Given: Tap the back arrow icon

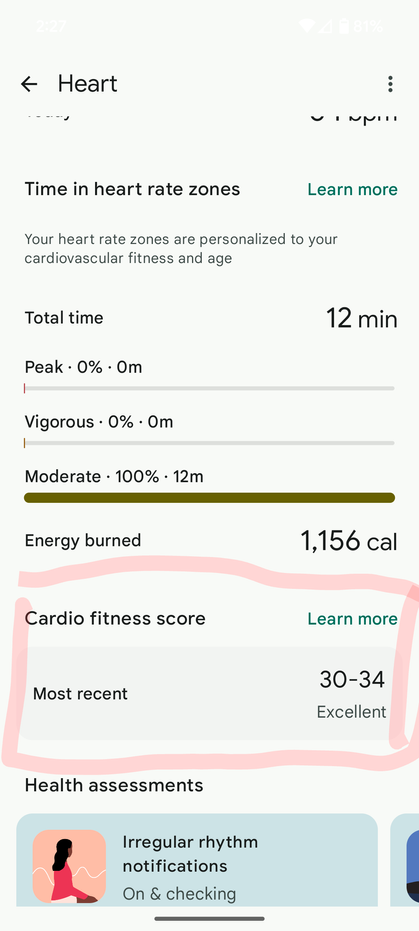Looking at the screenshot, I should (x=29, y=84).
